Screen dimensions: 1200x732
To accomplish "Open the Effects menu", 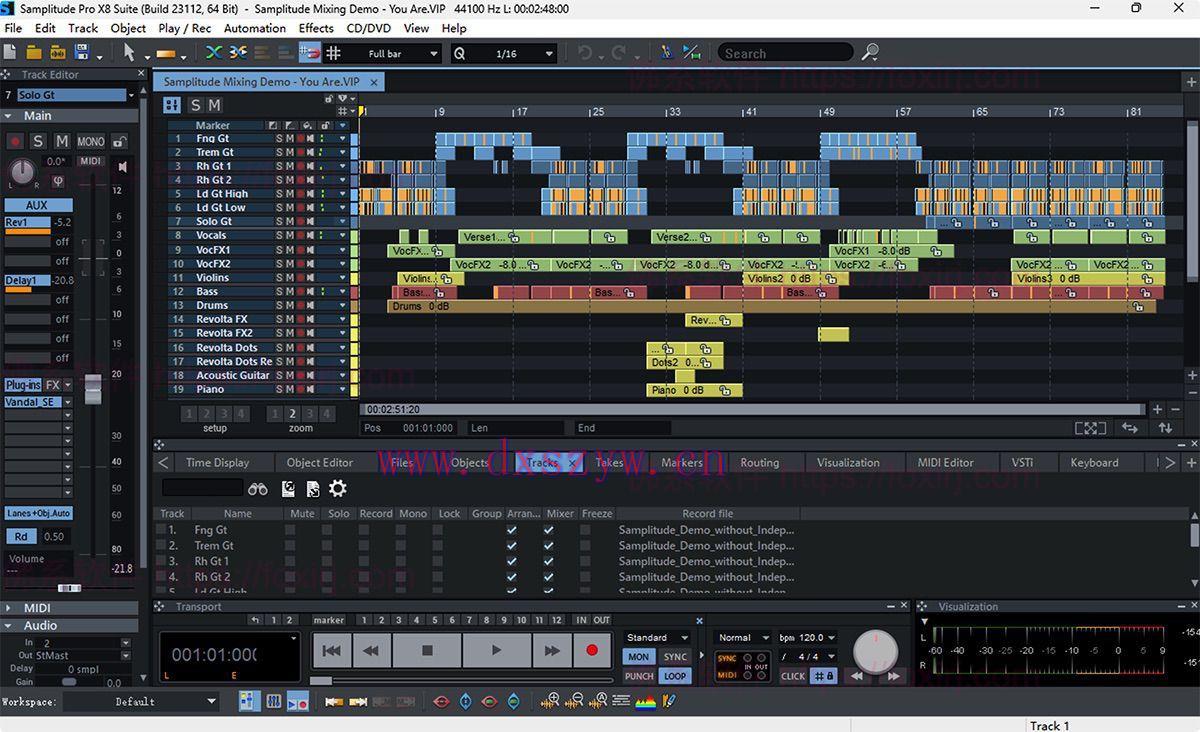I will pos(316,28).
